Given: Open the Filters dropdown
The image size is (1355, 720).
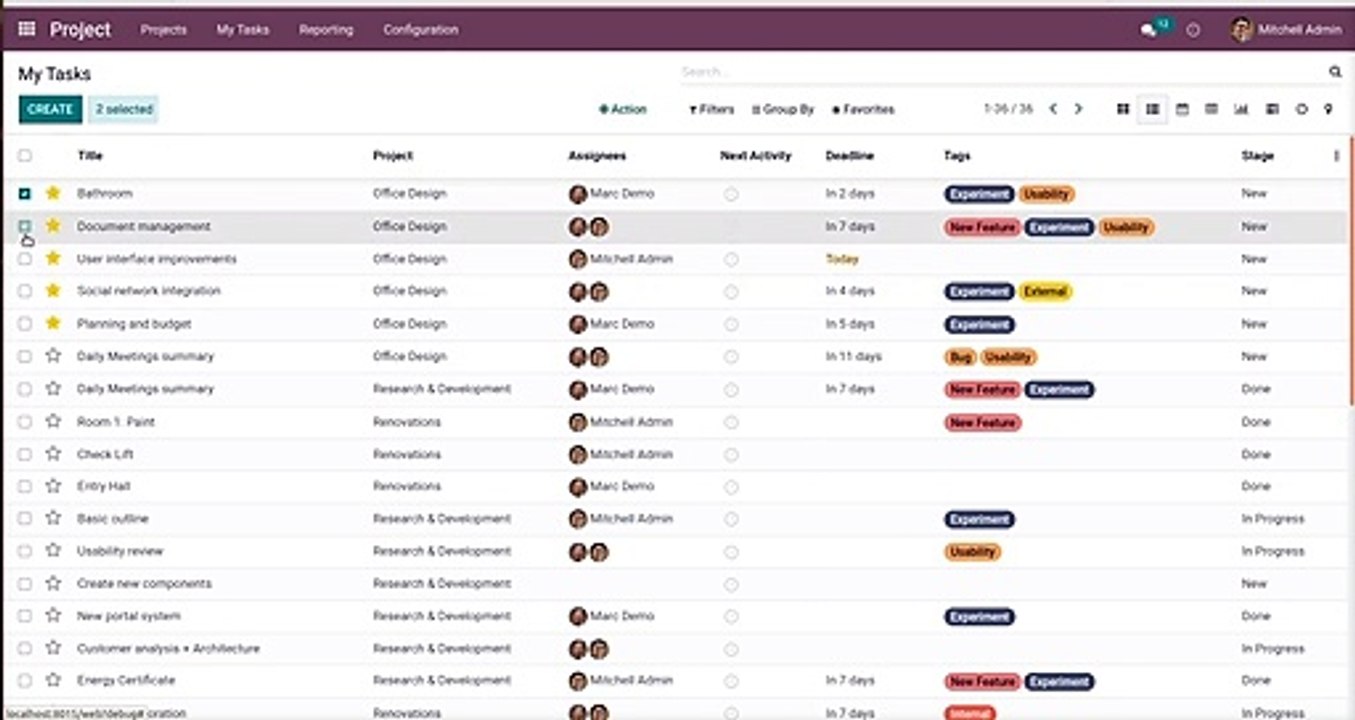Looking at the screenshot, I should pyautogui.click(x=712, y=109).
